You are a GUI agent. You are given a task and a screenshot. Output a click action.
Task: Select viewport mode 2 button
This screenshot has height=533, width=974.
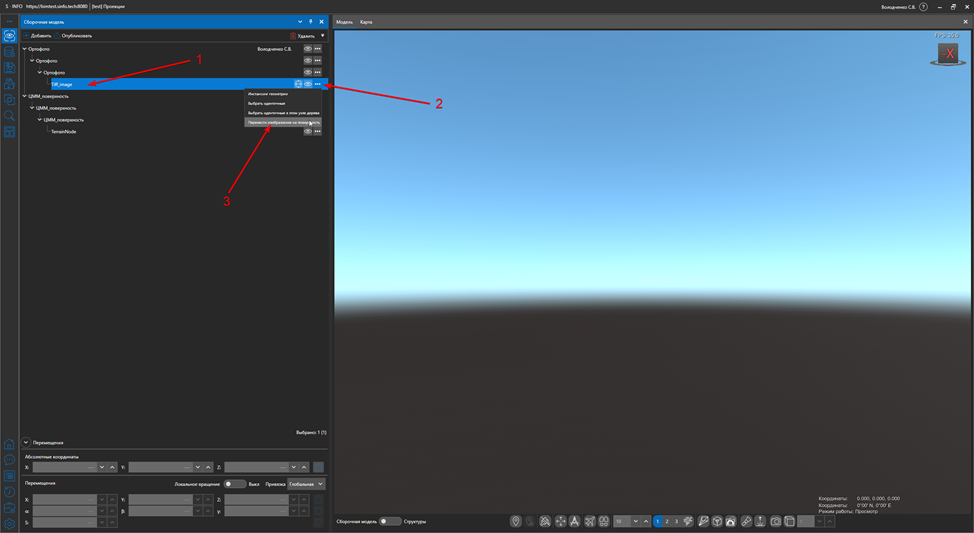[667, 521]
